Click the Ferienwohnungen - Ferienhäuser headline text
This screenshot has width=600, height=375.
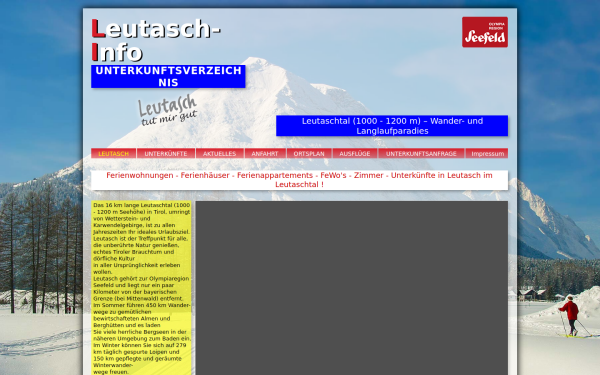[299, 180]
